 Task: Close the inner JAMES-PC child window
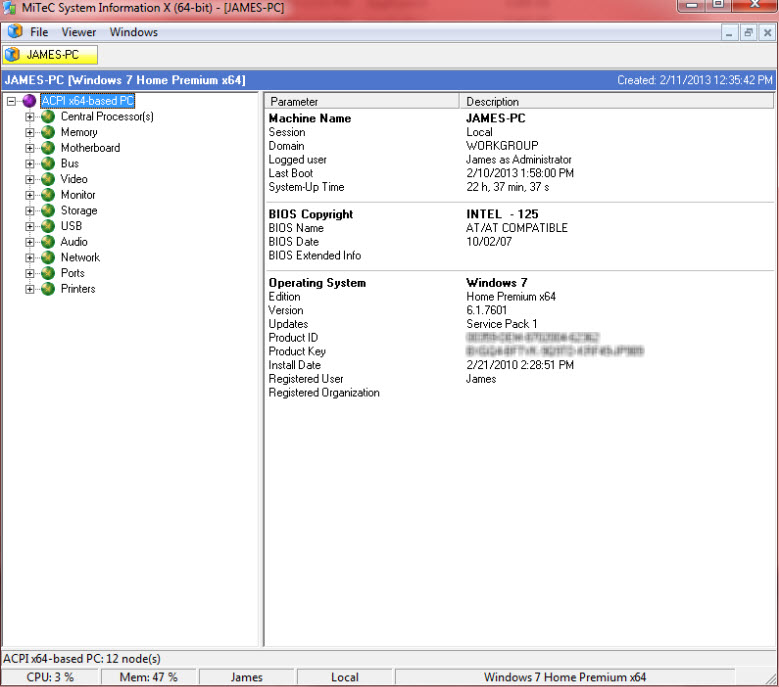pos(767,33)
